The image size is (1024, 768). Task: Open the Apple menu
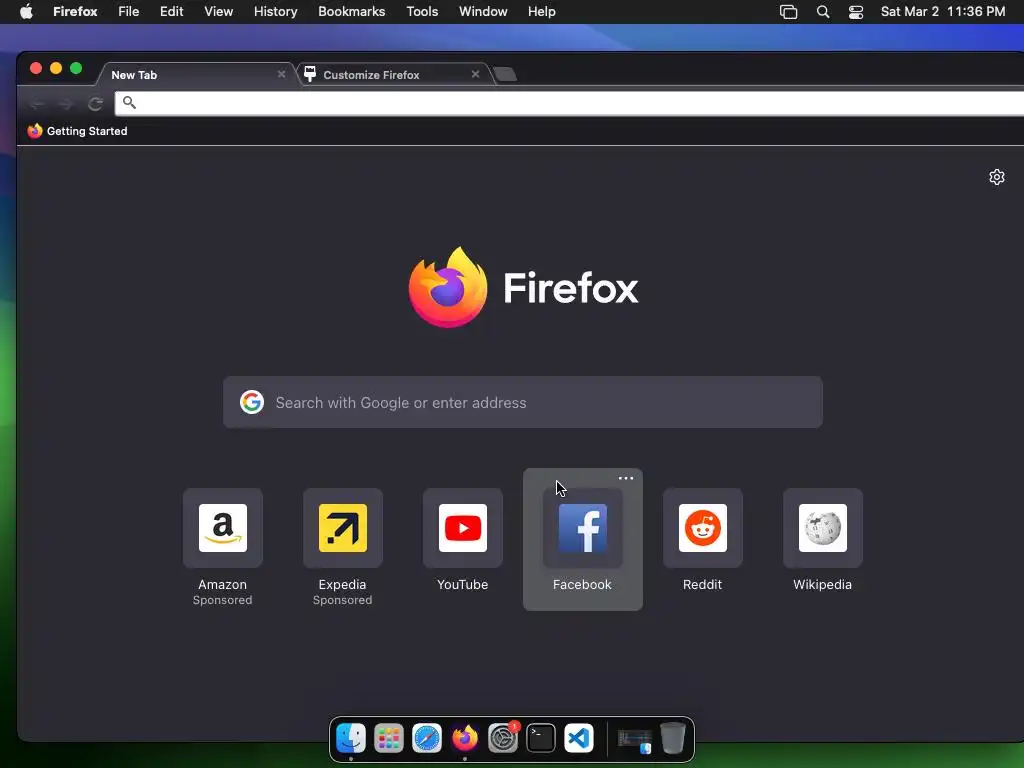pos(26,12)
